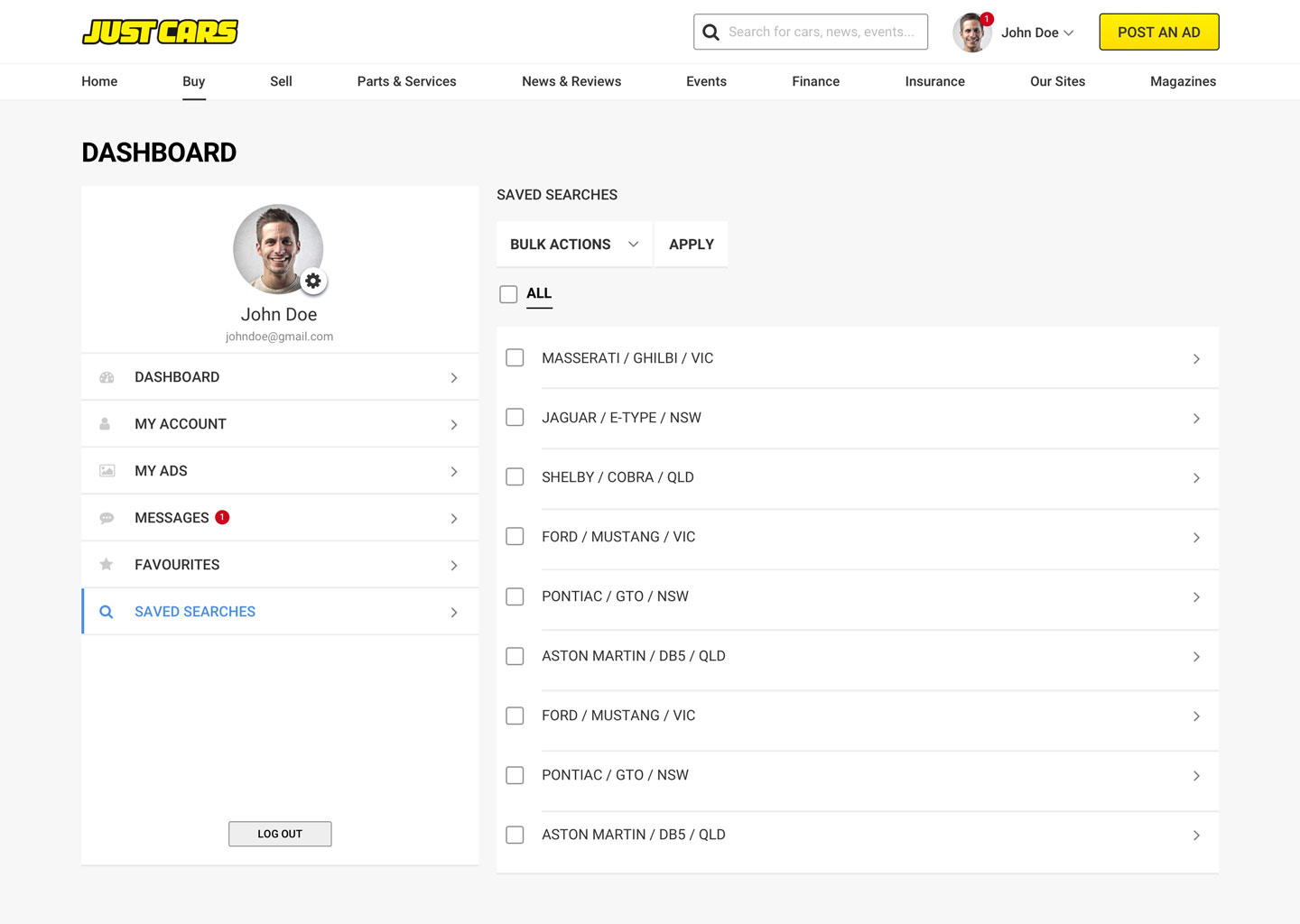Open the Favourites sidebar link

pos(280,565)
